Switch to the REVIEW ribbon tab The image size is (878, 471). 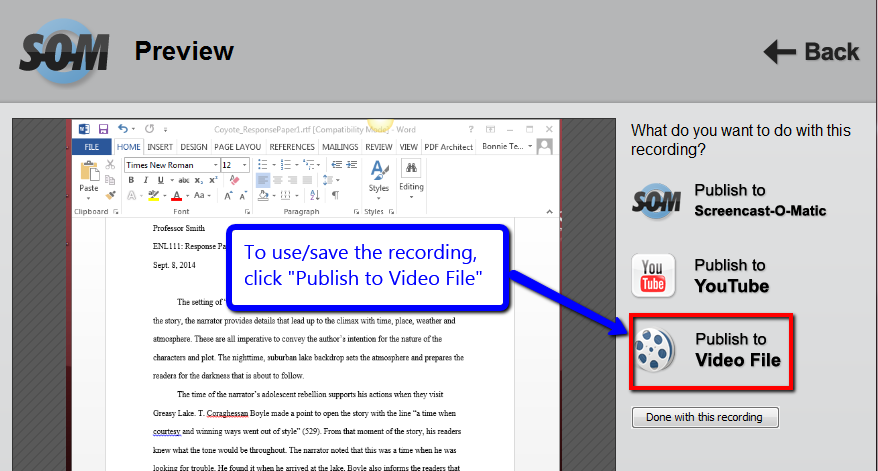(379, 147)
